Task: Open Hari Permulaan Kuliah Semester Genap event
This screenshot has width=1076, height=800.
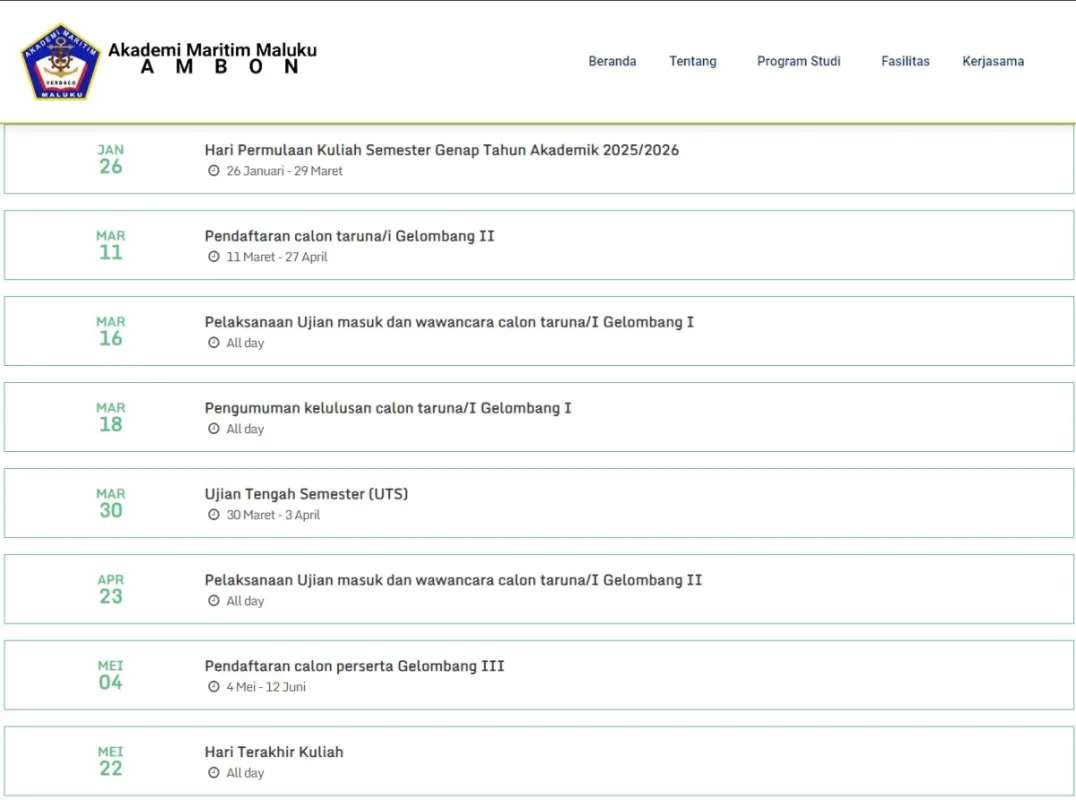Action: (441, 150)
